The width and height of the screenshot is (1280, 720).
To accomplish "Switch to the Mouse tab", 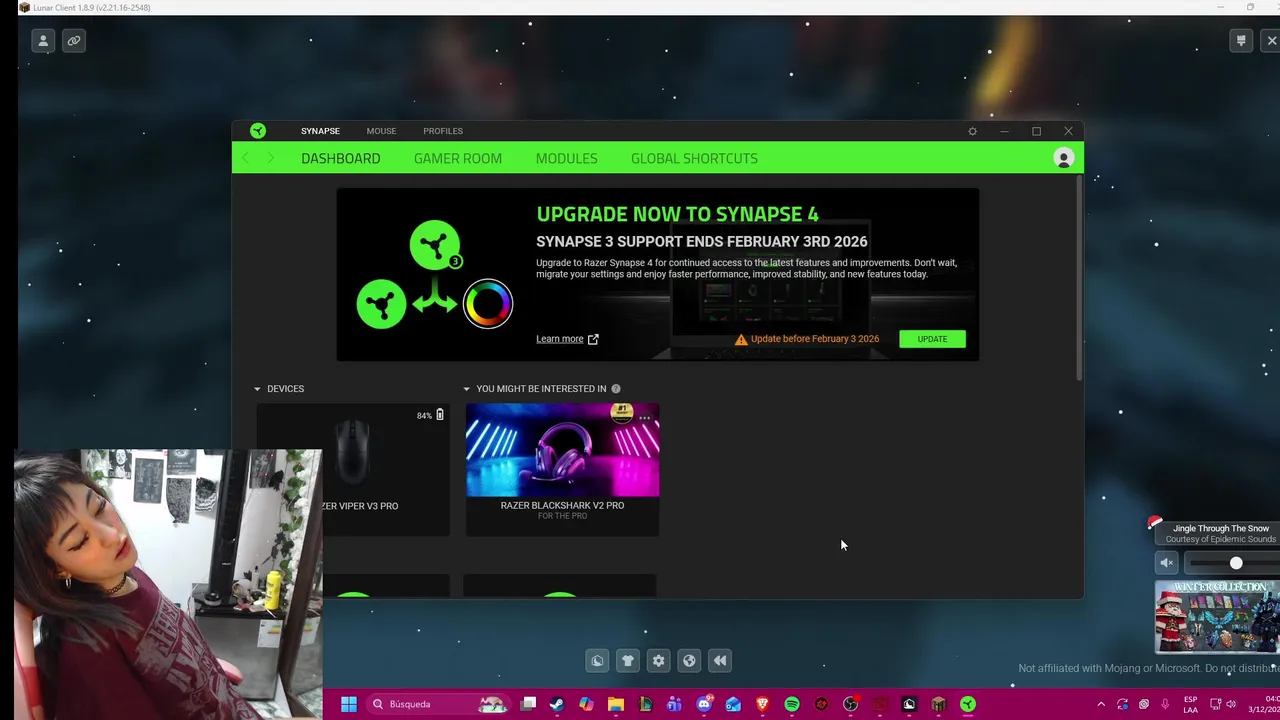I will tap(381, 131).
